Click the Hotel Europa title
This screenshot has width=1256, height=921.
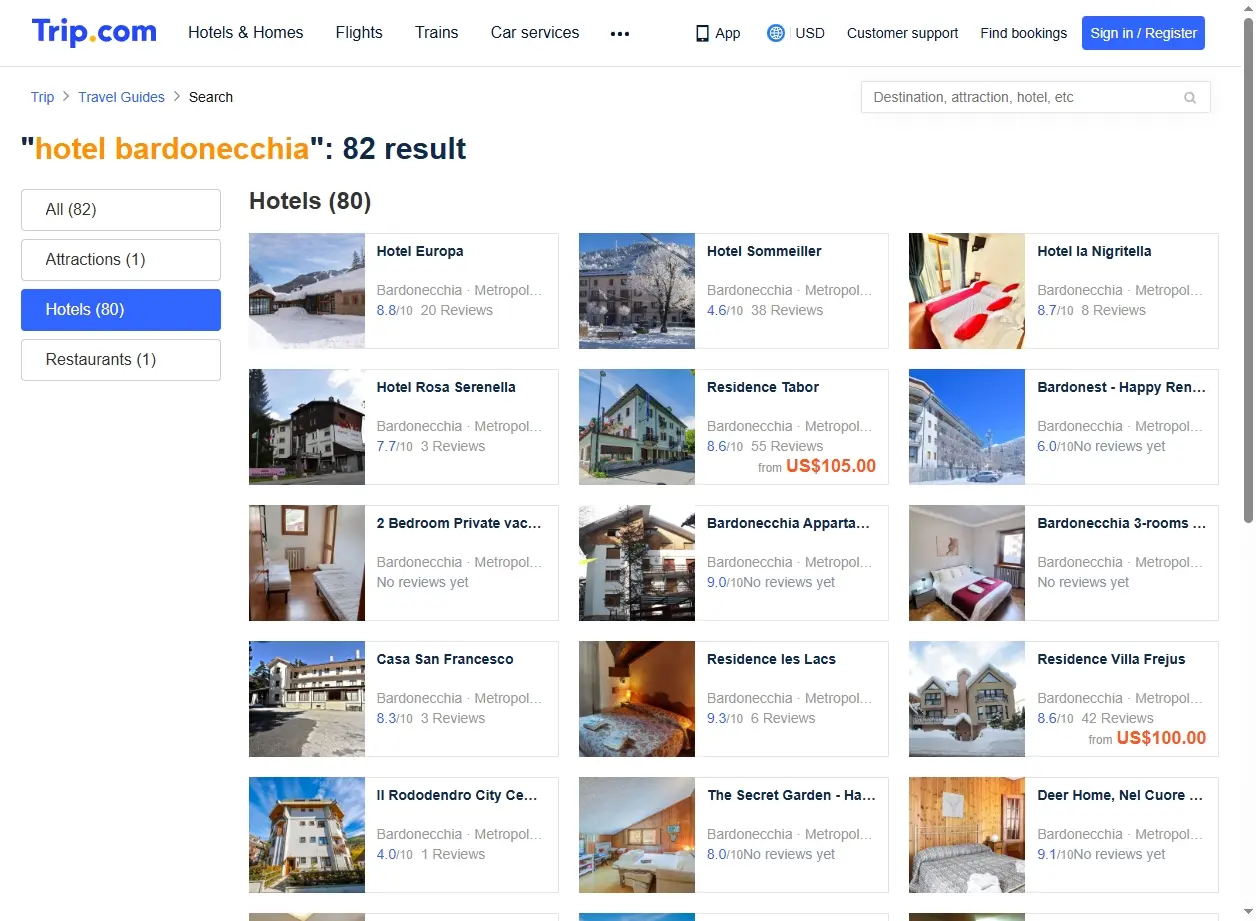(420, 251)
